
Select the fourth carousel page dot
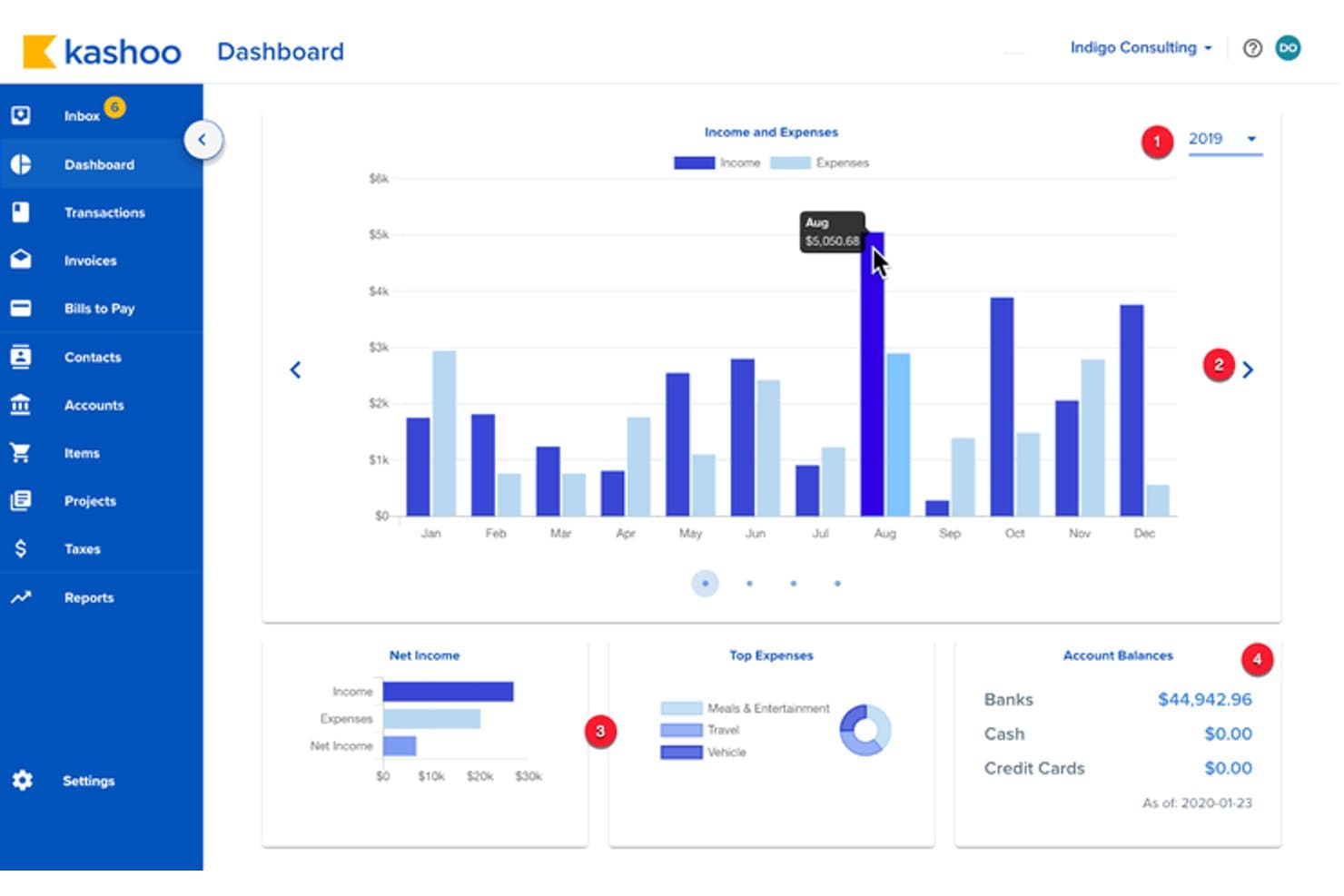point(837,583)
